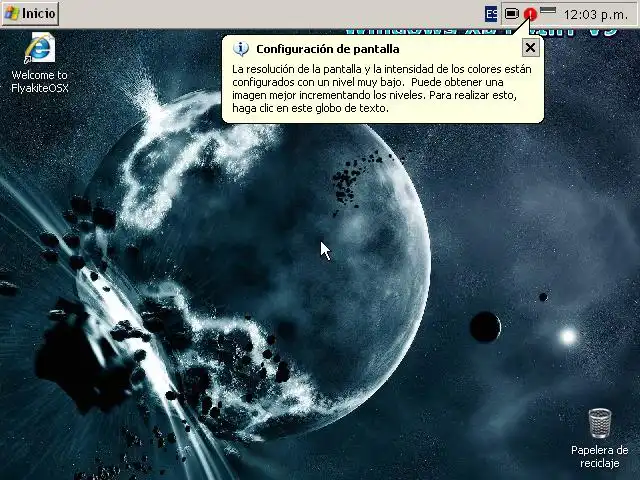Click the 12:03 p.m. clock
Image resolution: width=640 pixels, height=480 pixels.
596,15
